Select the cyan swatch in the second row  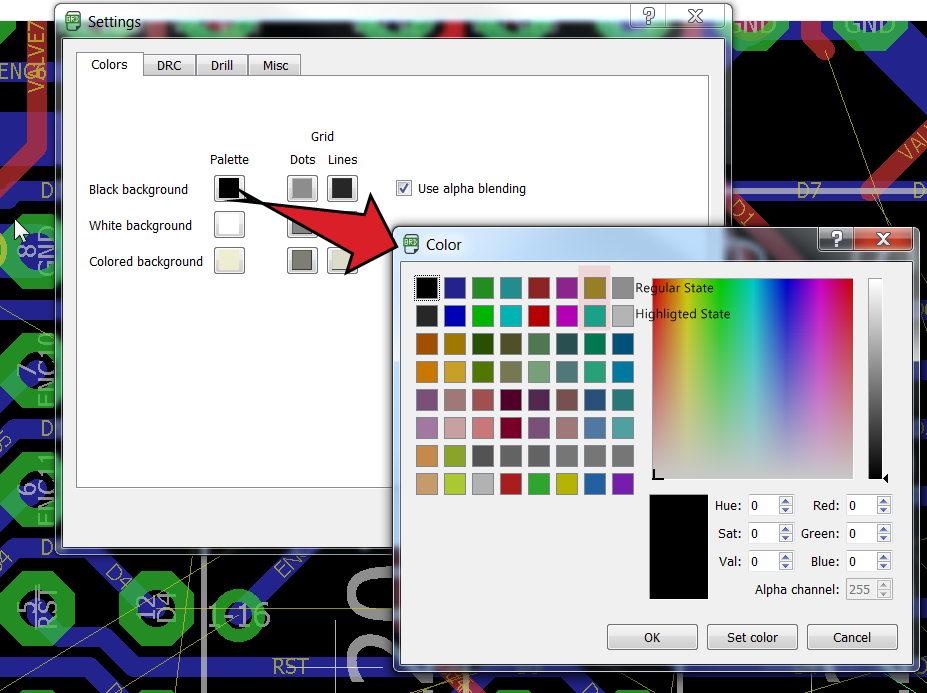click(511, 316)
